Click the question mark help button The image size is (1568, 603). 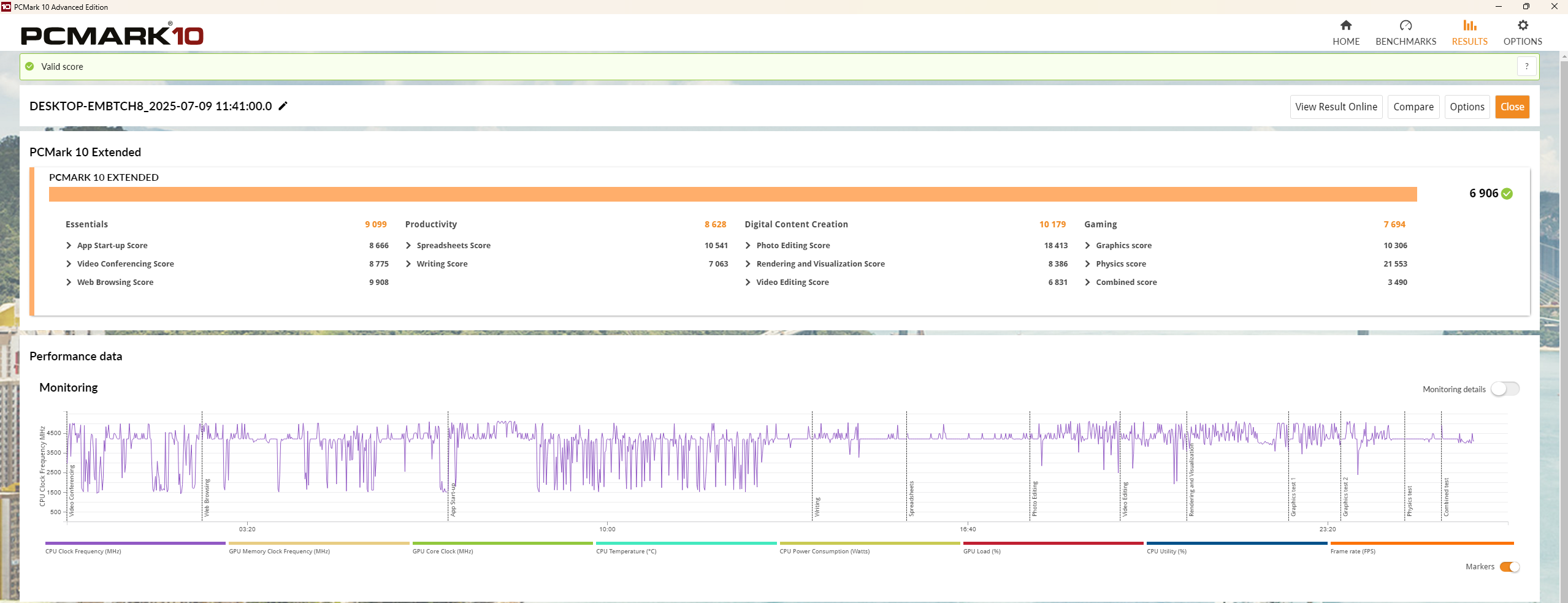point(1526,66)
